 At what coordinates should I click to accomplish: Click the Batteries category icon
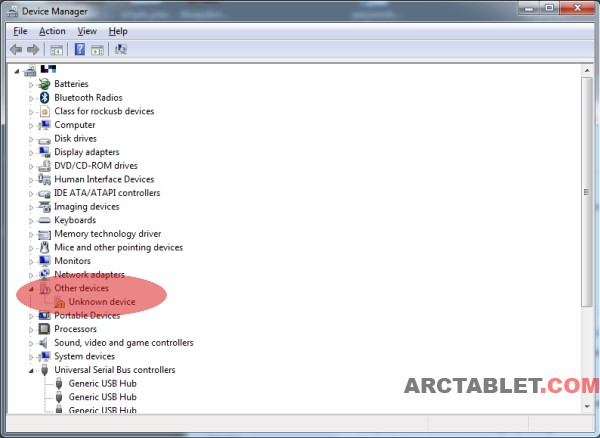[x=44, y=84]
